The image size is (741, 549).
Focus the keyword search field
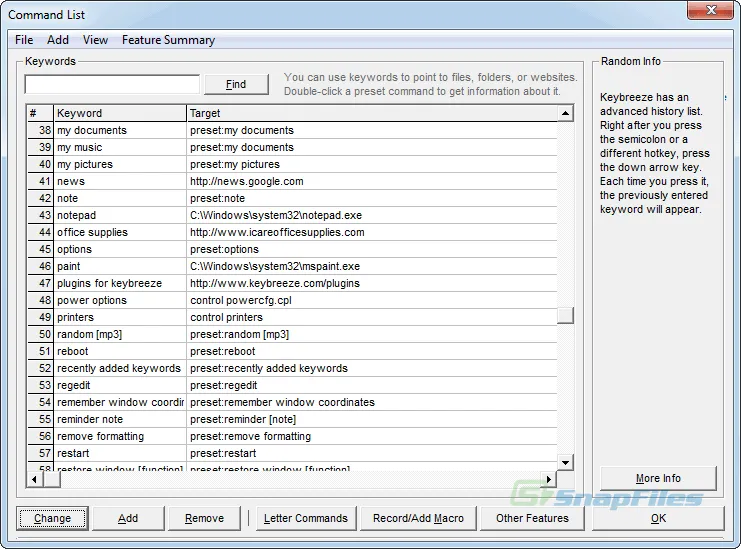click(x=112, y=85)
